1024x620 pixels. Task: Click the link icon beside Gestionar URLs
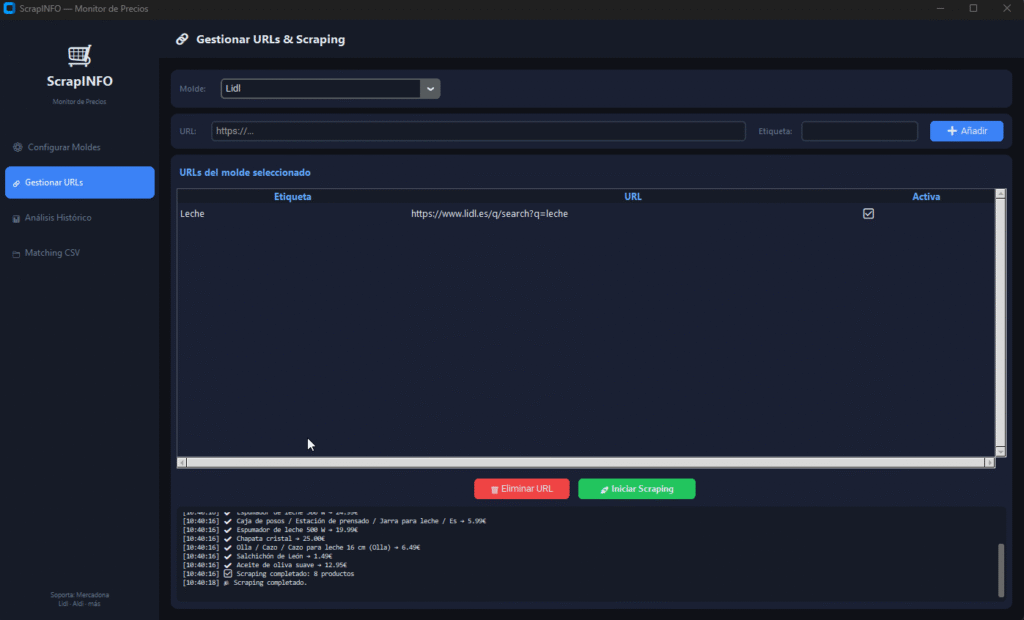16,183
